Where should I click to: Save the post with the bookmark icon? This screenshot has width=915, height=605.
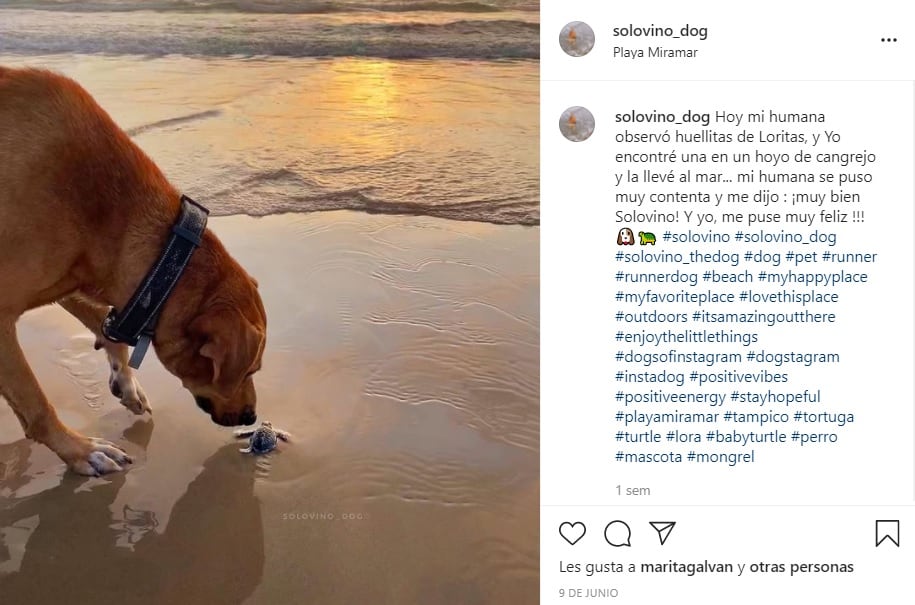887,533
